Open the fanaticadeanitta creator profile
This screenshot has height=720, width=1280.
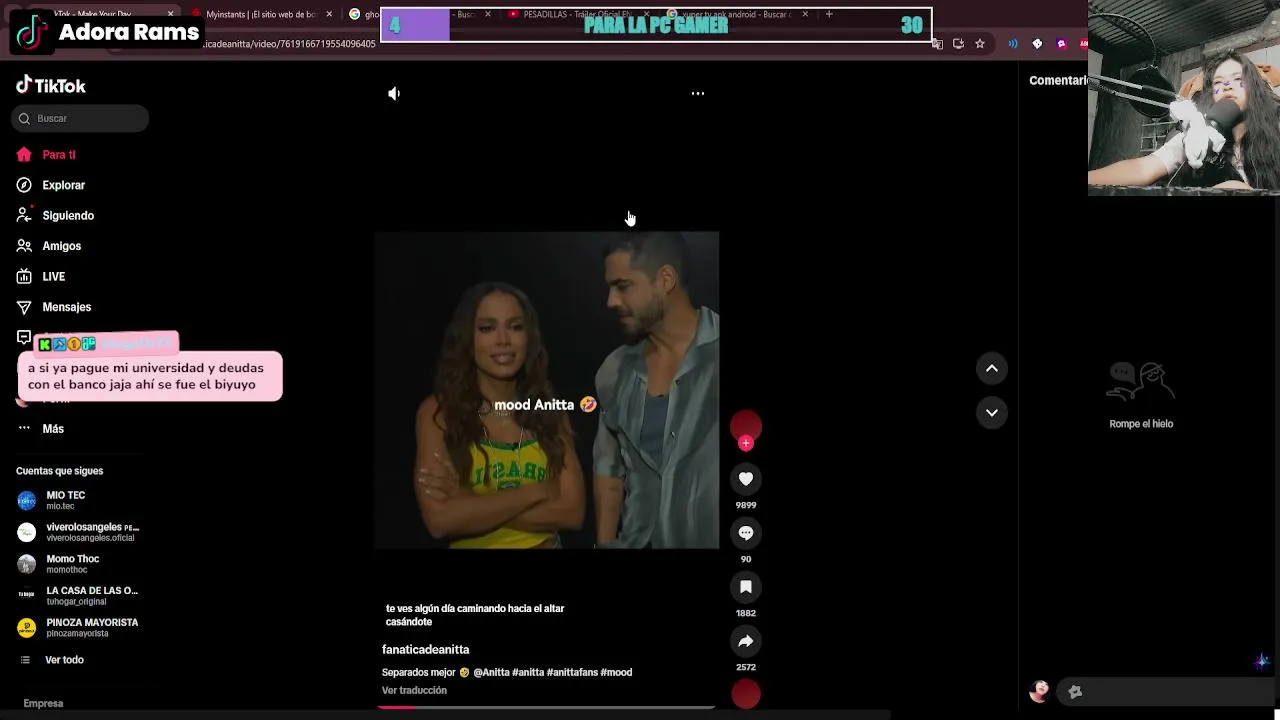(x=425, y=650)
